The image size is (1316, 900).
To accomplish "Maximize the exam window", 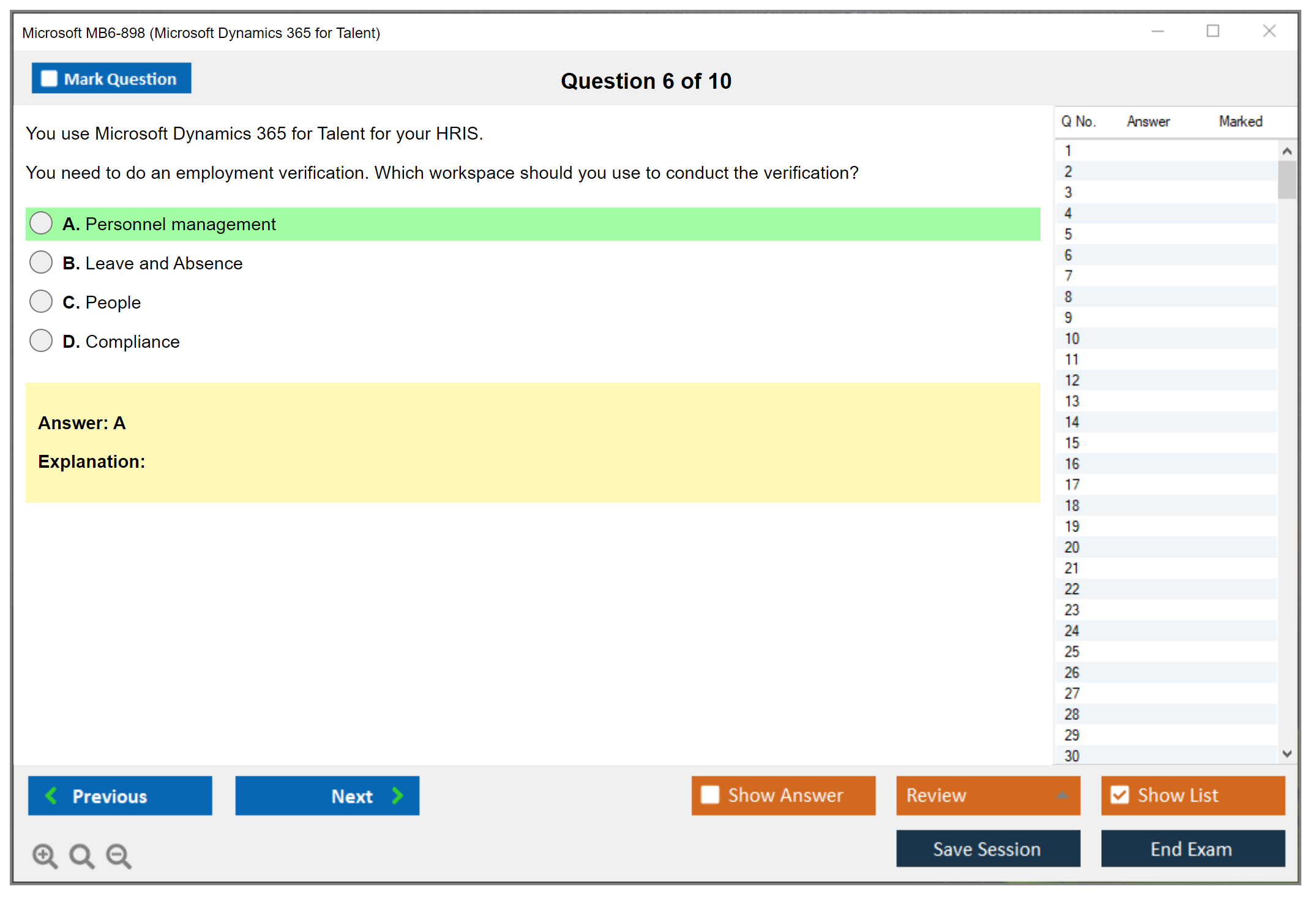I will click(x=1213, y=31).
